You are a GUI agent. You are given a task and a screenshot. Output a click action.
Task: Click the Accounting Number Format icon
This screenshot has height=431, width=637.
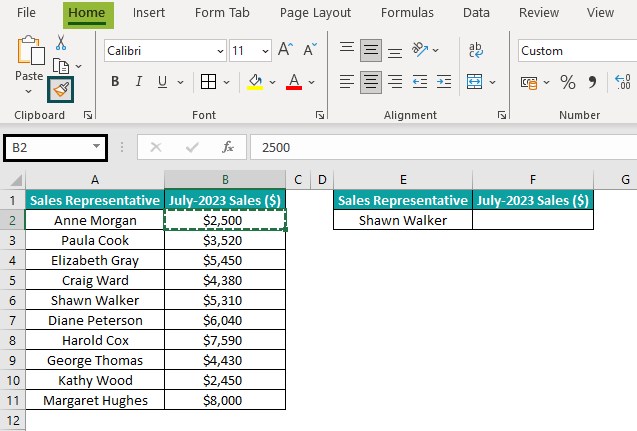pyautogui.click(x=529, y=83)
